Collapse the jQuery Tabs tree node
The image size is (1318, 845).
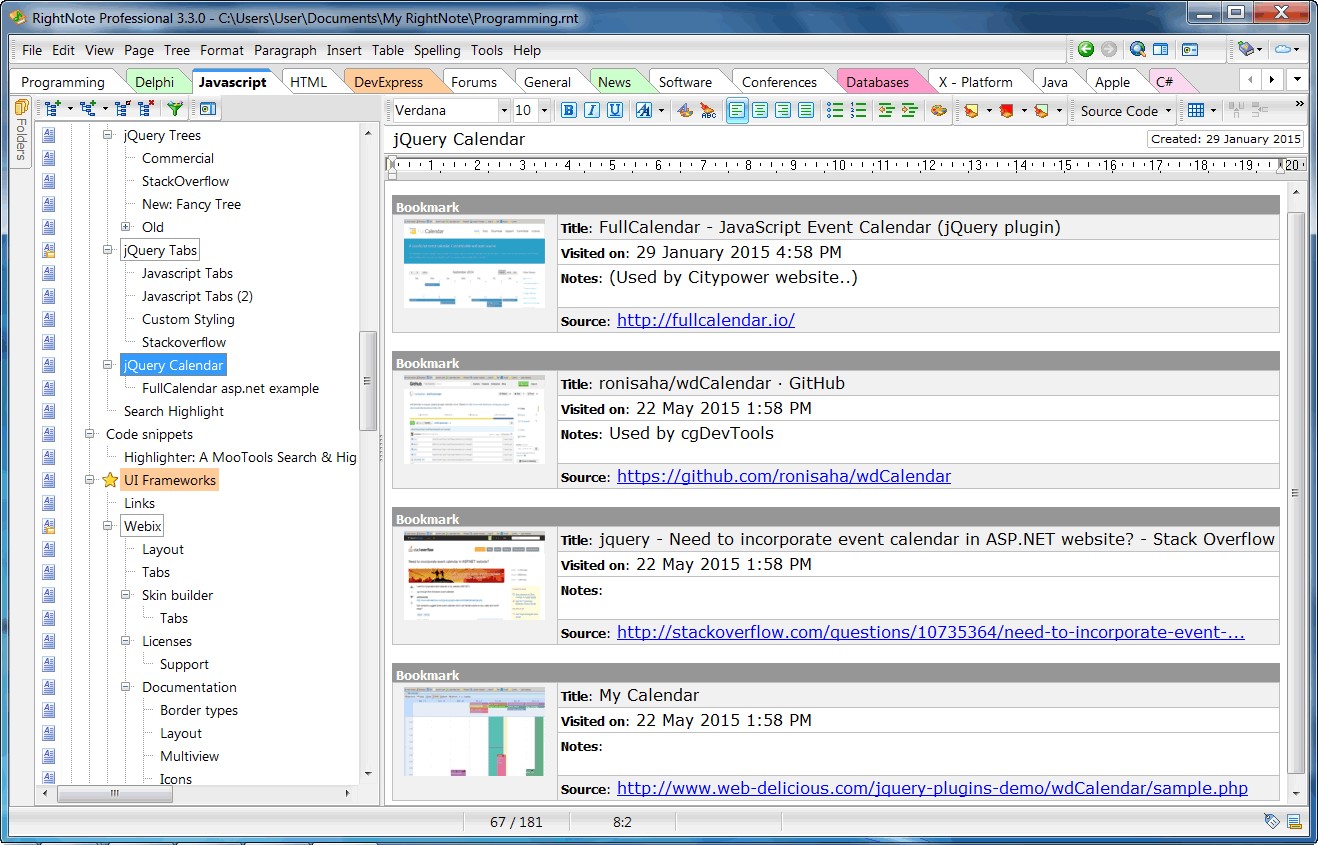108,250
